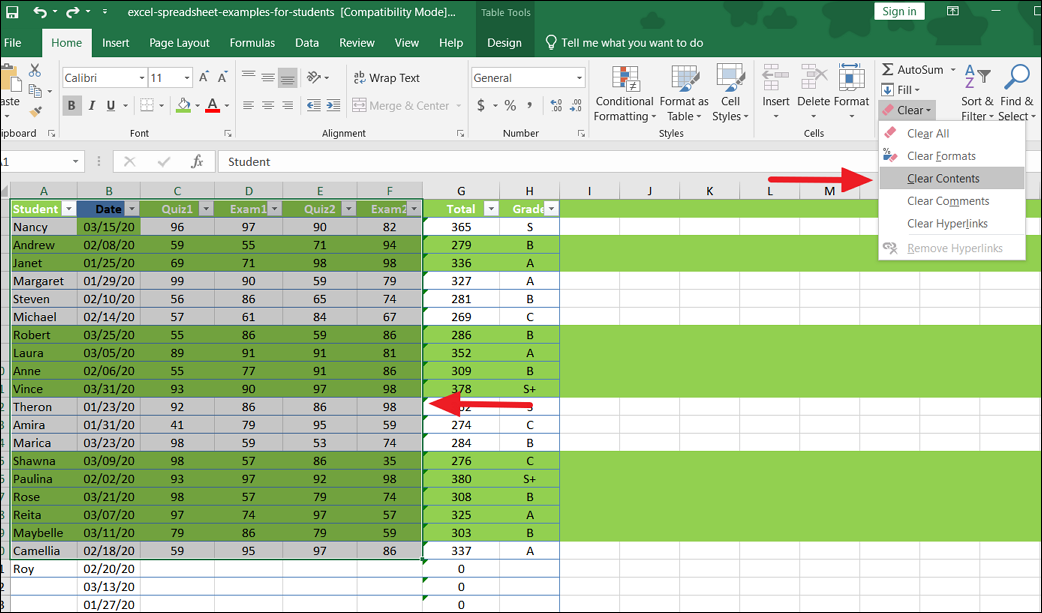Align text to middle of cell
The image size is (1042, 613).
pos(268,77)
